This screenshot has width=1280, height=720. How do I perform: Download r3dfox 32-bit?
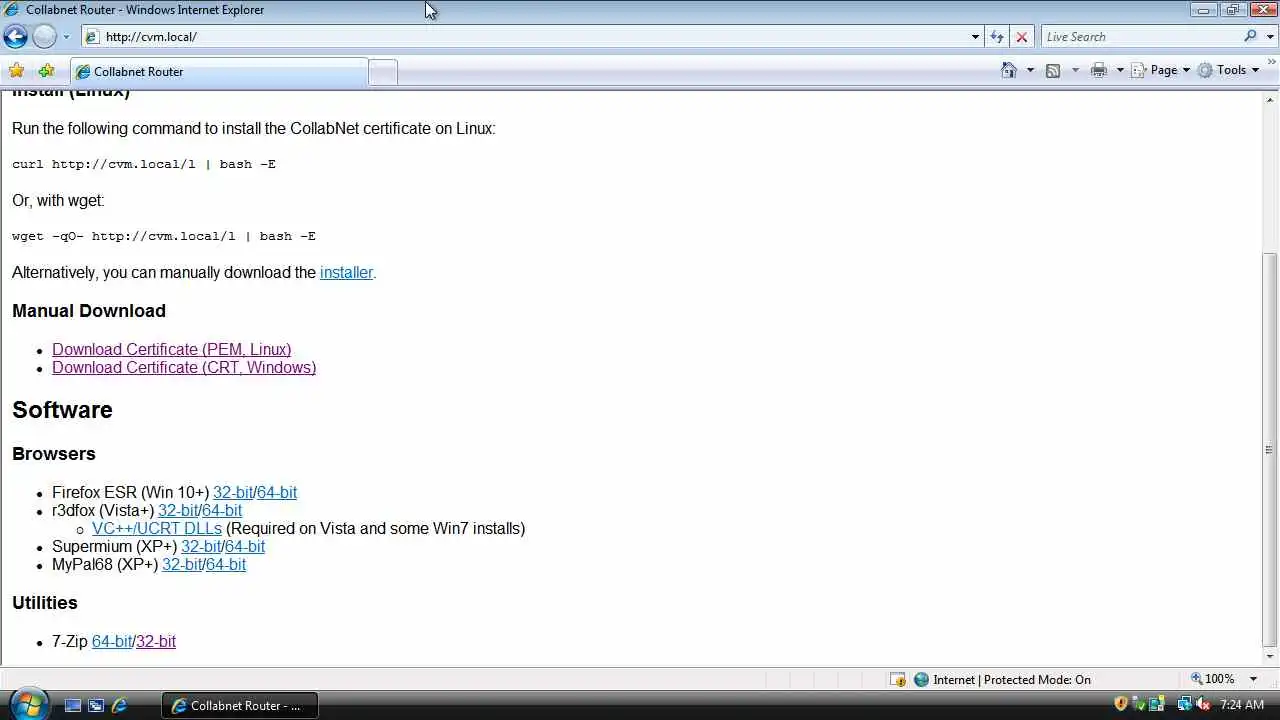pyautogui.click(x=178, y=510)
